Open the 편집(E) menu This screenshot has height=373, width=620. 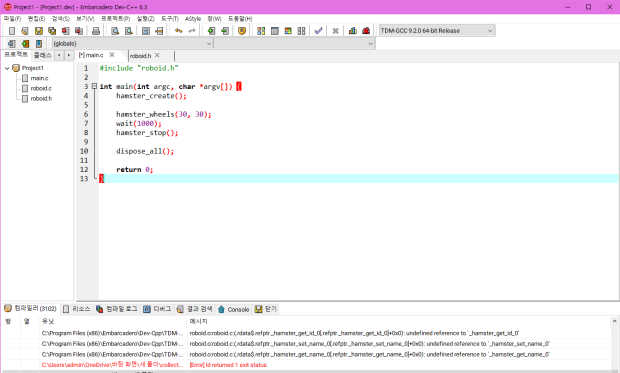coord(36,19)
